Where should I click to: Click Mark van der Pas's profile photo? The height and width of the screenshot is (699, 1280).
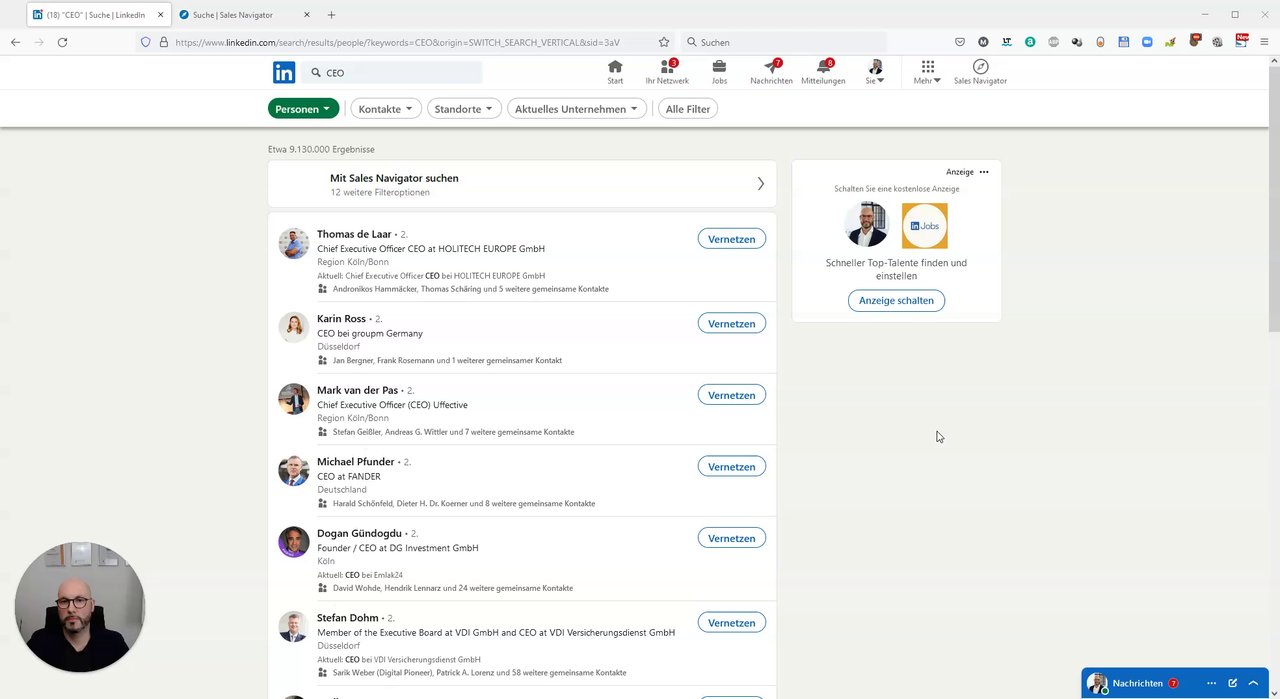pos(294,399)
